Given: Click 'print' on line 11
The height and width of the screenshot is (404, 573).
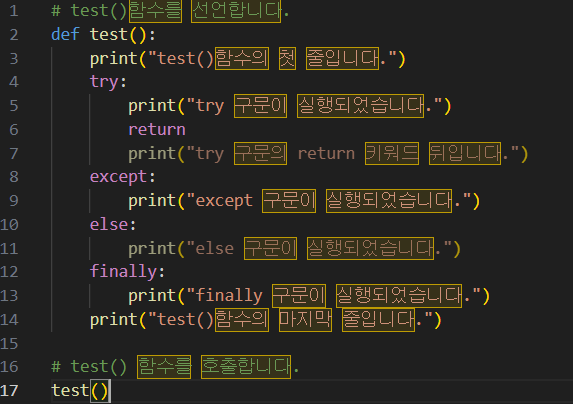Looking at the screenshot, I should tap(152, 248).
